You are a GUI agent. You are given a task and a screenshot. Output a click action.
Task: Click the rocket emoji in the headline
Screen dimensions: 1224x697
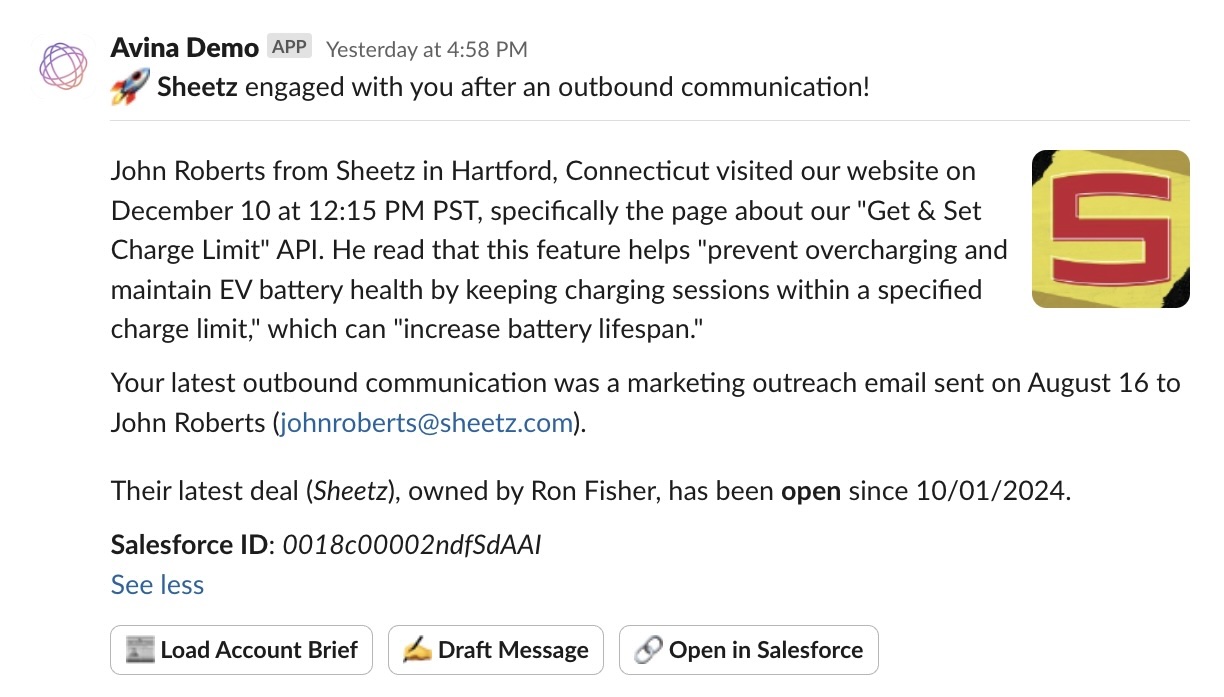point(129,89)
